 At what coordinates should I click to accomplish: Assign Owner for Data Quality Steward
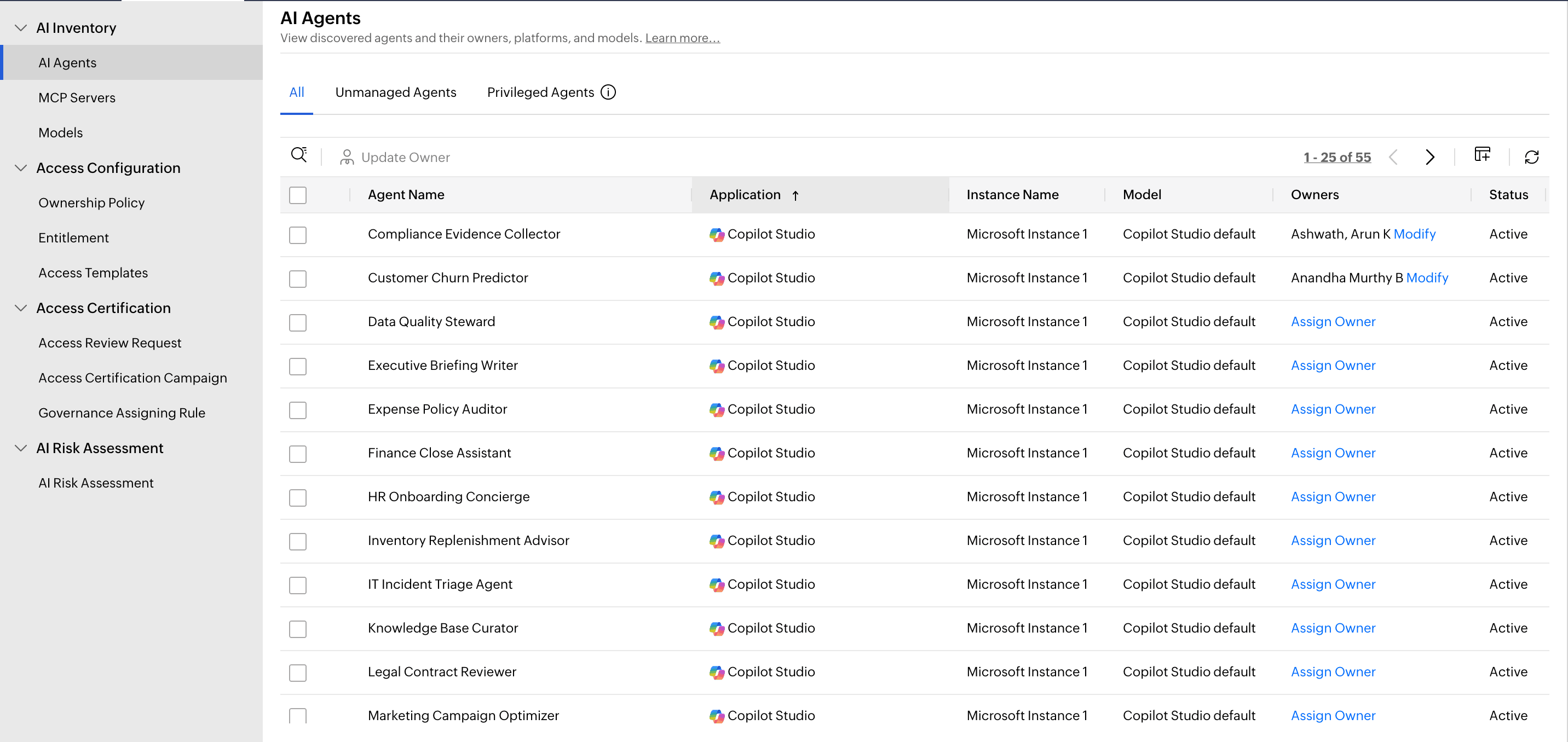coord(1333,322)
